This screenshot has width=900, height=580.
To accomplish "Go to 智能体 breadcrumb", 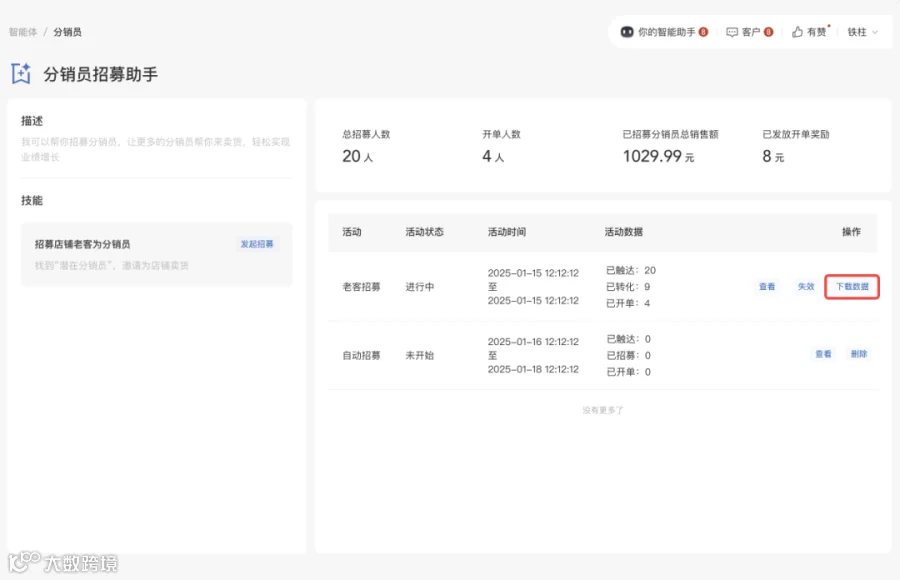I will [23, 32].
